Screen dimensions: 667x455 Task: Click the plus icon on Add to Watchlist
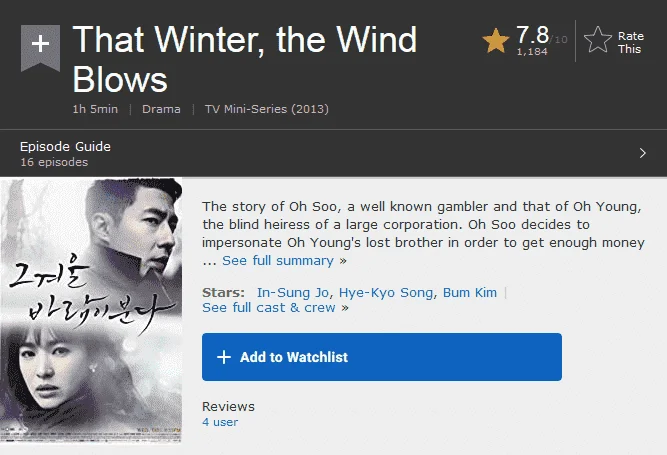(224, 357)
